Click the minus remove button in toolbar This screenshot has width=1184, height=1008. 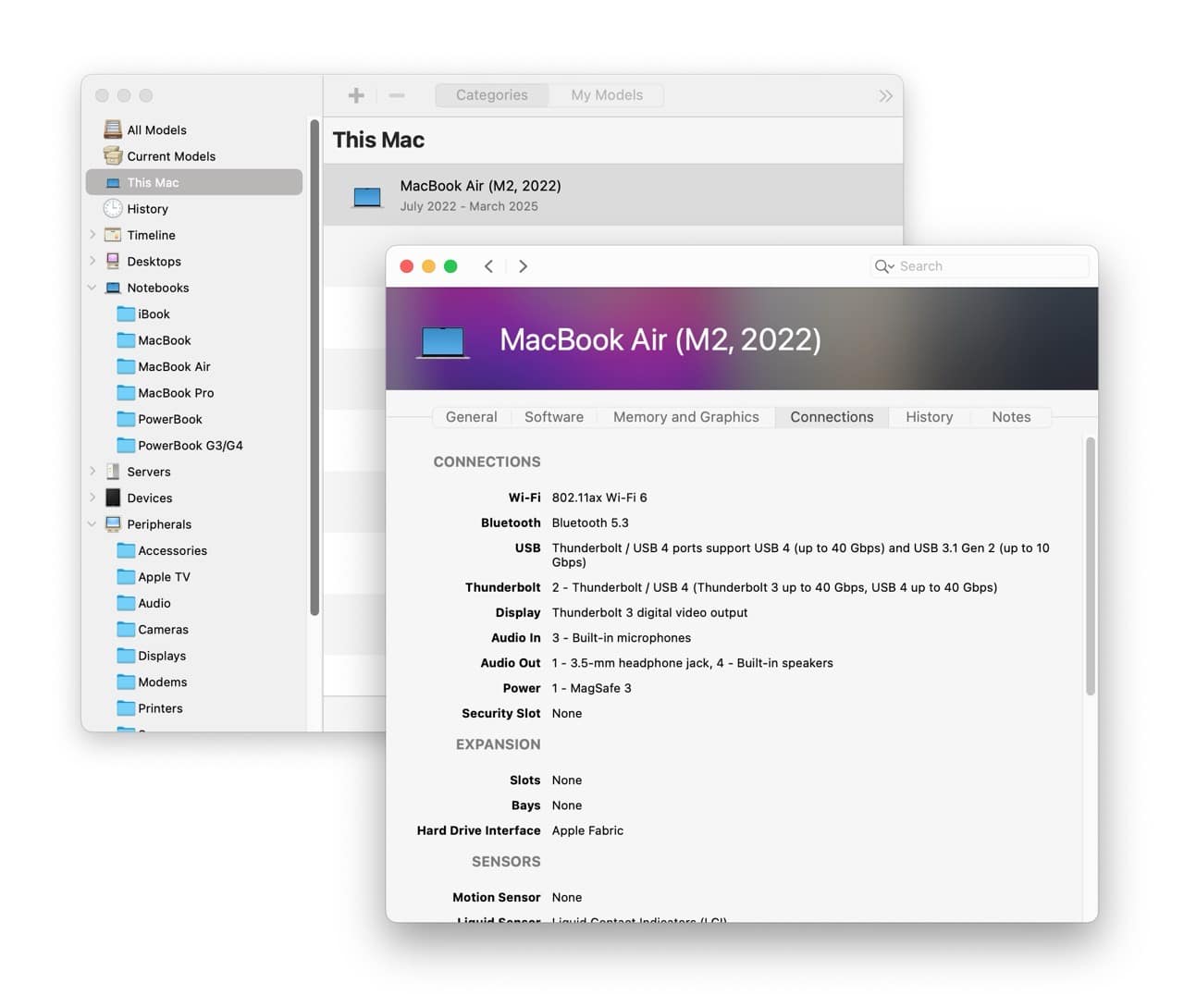click(x=397, y=95)
